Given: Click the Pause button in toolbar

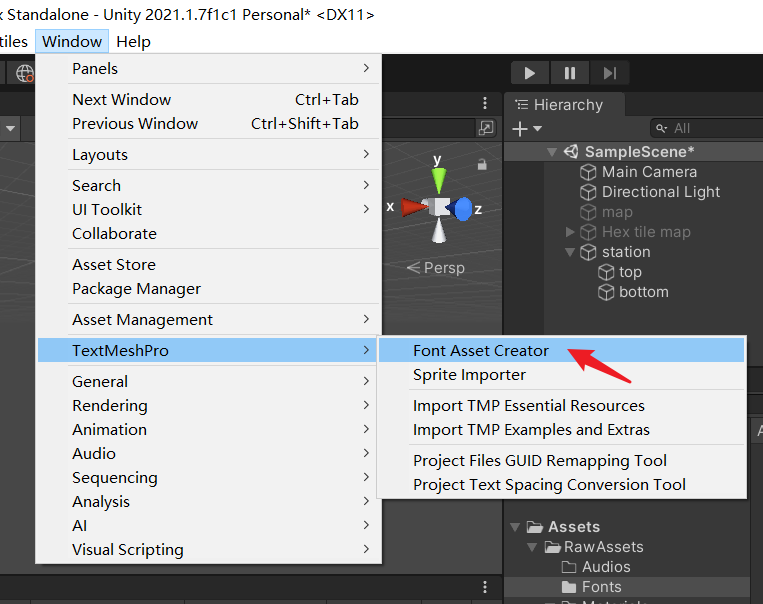Looking at the screenshot, I should pyautogui.click(x=570, y=73).
